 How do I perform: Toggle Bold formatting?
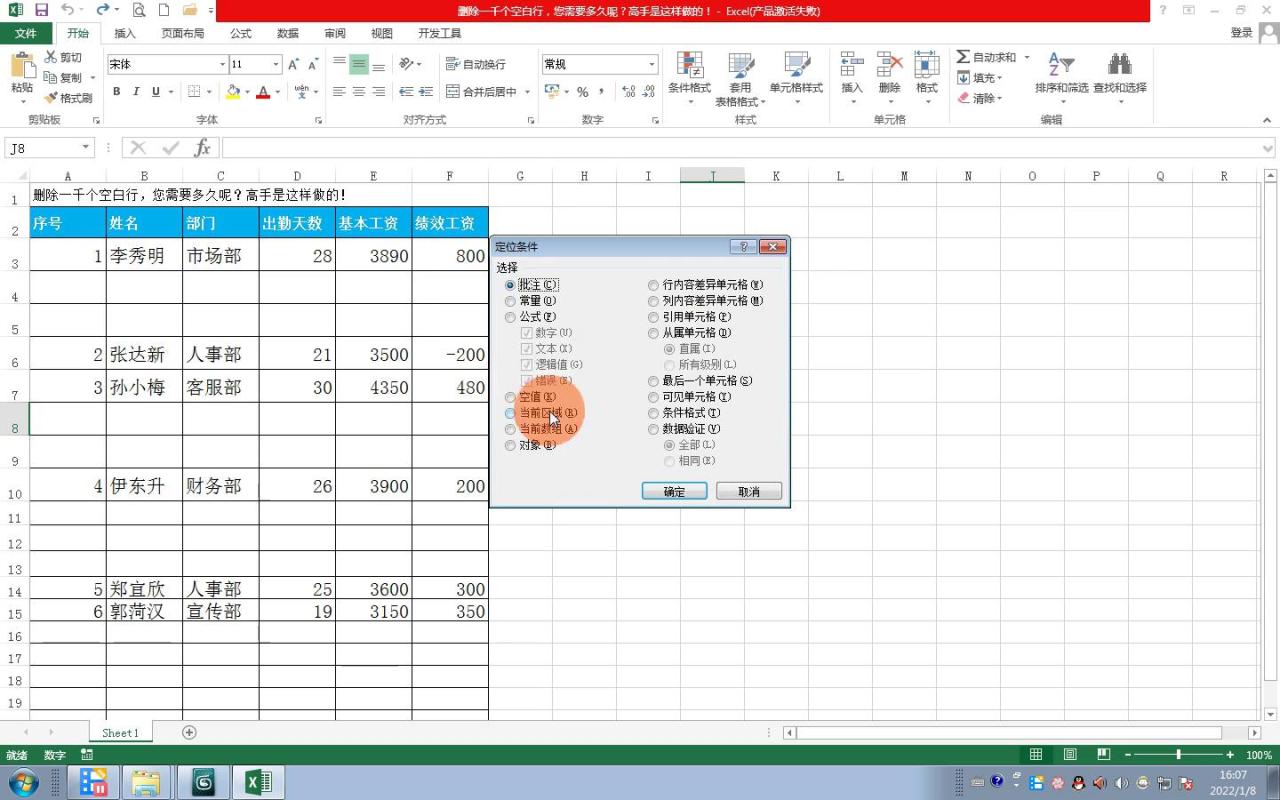click(x=116, y=91)
